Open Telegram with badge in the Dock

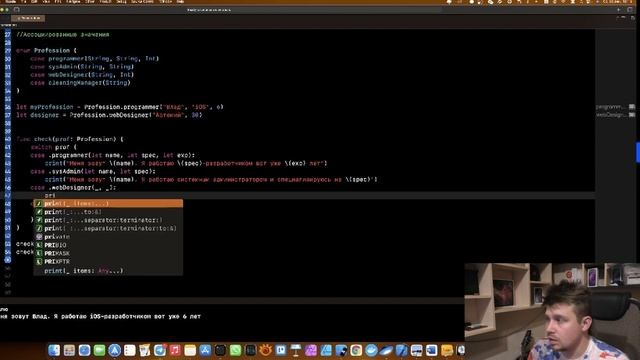(160, 350)
